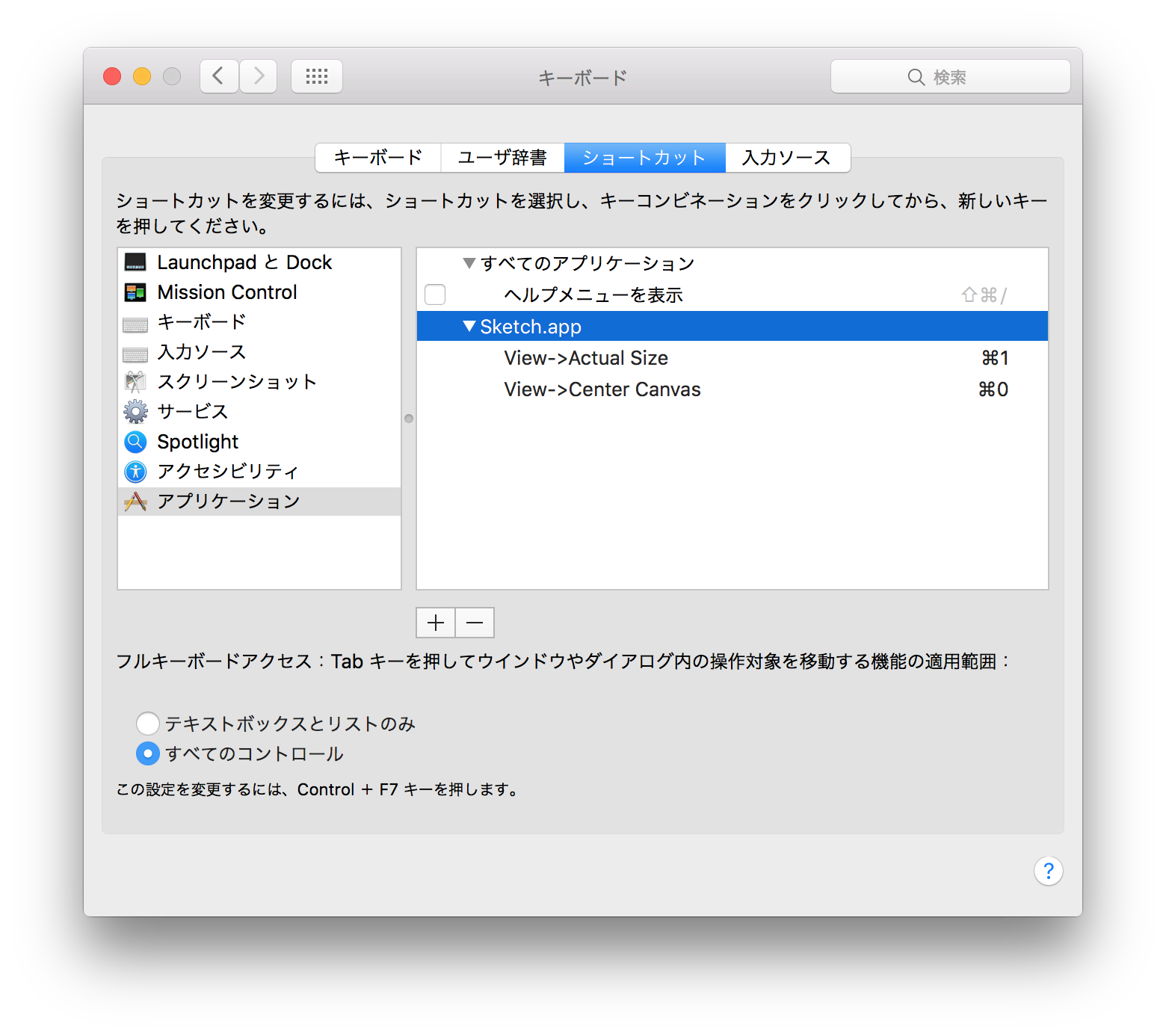Image resolution: width=1166 pixels, height=1036 pixels.
Task: Click the アクセシビリティ icon
Action: tap(135, 472)
